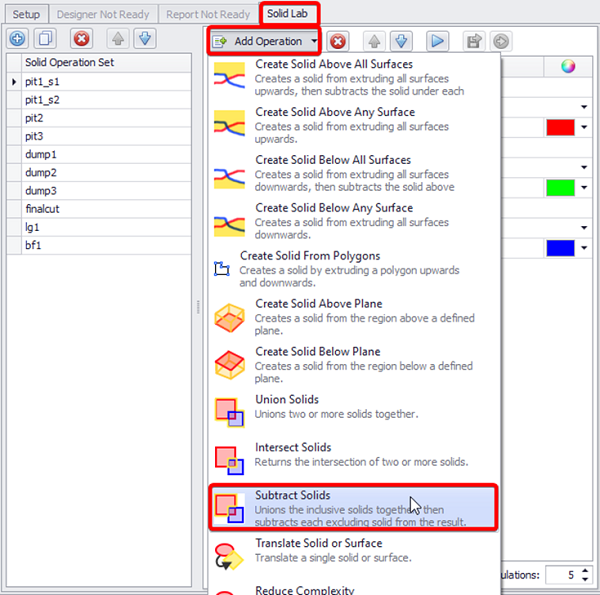
Task: Choose Create Solid Above Plane
Action: coord(354,316)
